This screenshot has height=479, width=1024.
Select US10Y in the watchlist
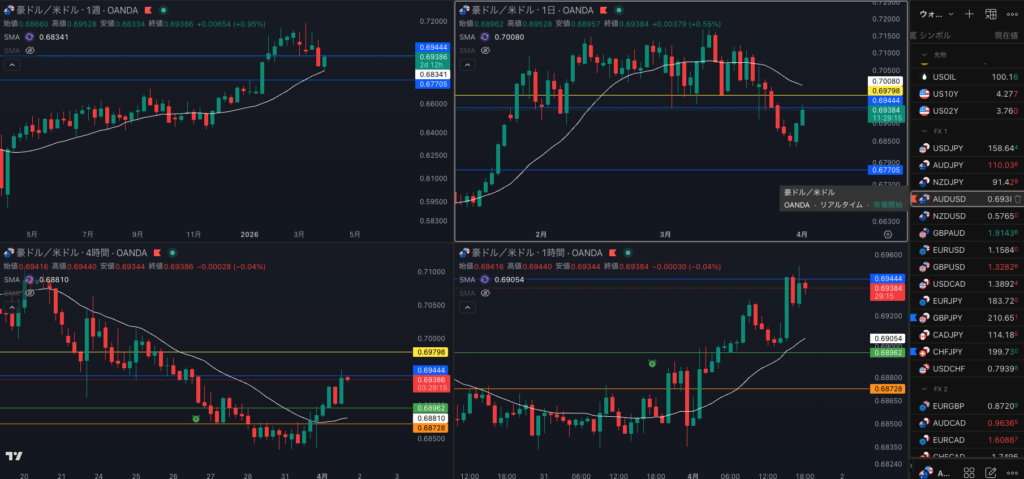click(967, 94)
